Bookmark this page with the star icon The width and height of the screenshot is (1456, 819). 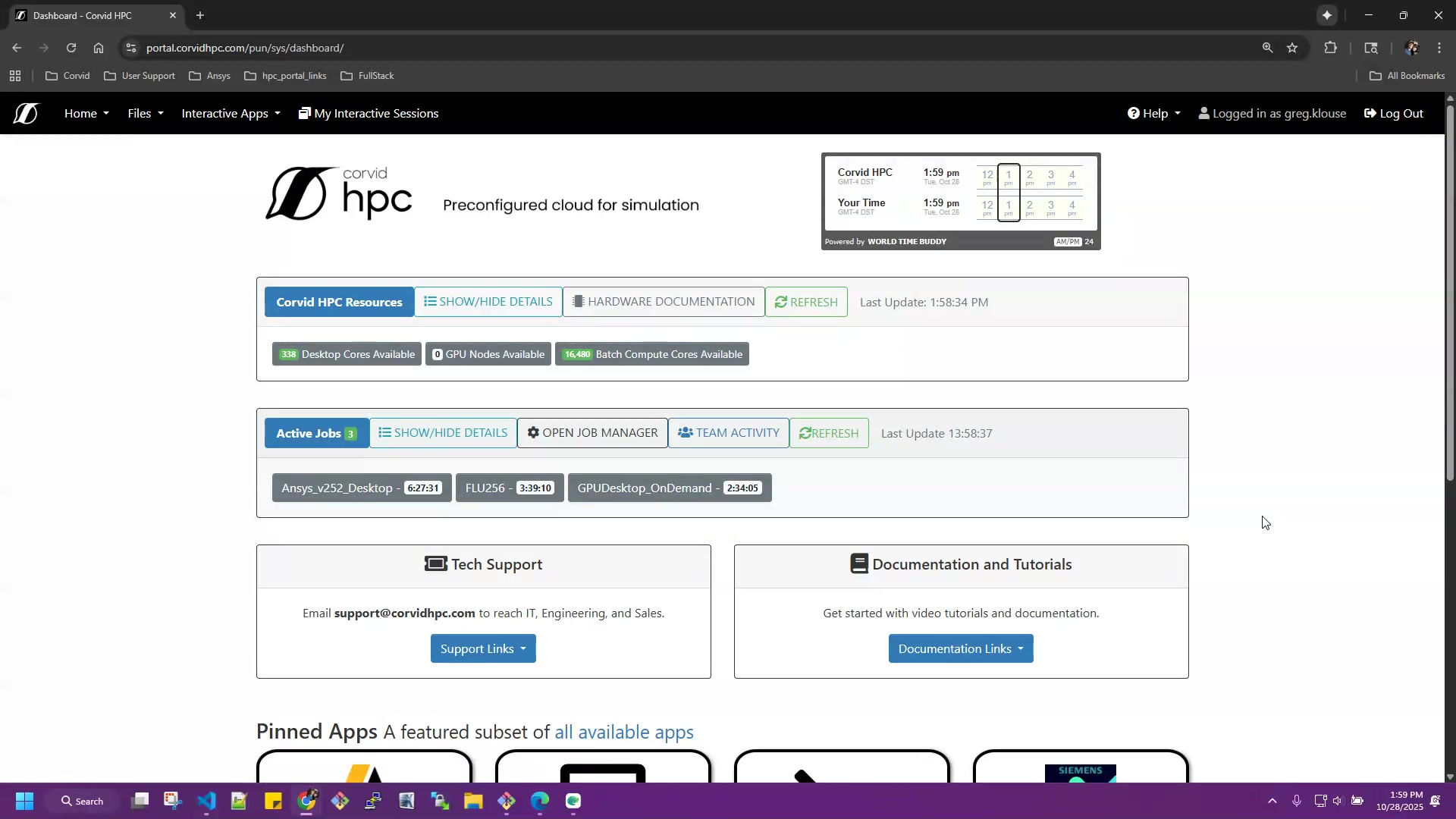tap(1292, 48)
